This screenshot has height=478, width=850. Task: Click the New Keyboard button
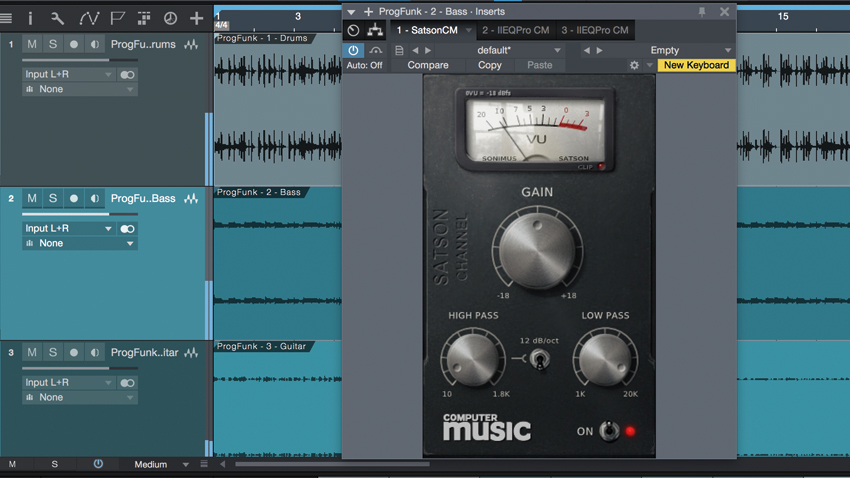coord(697,65)
